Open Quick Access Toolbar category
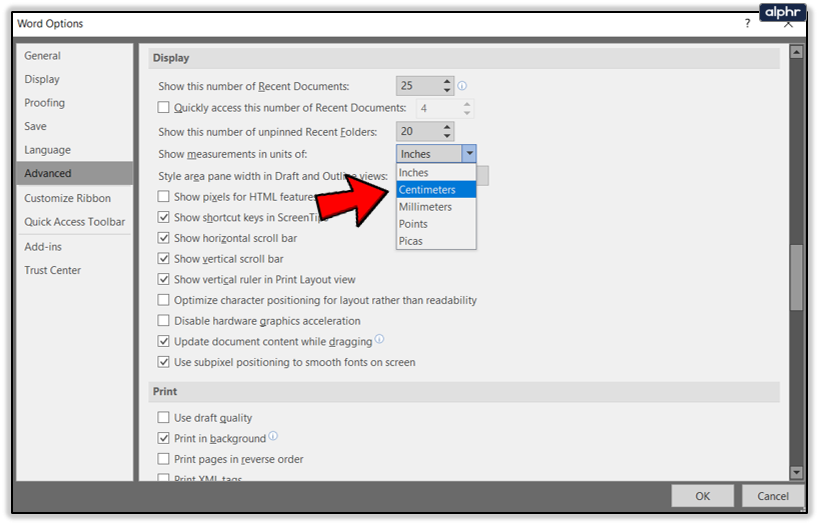Image resolution: width=819 pixels, height=525 pixels. [x=74, y=222]
